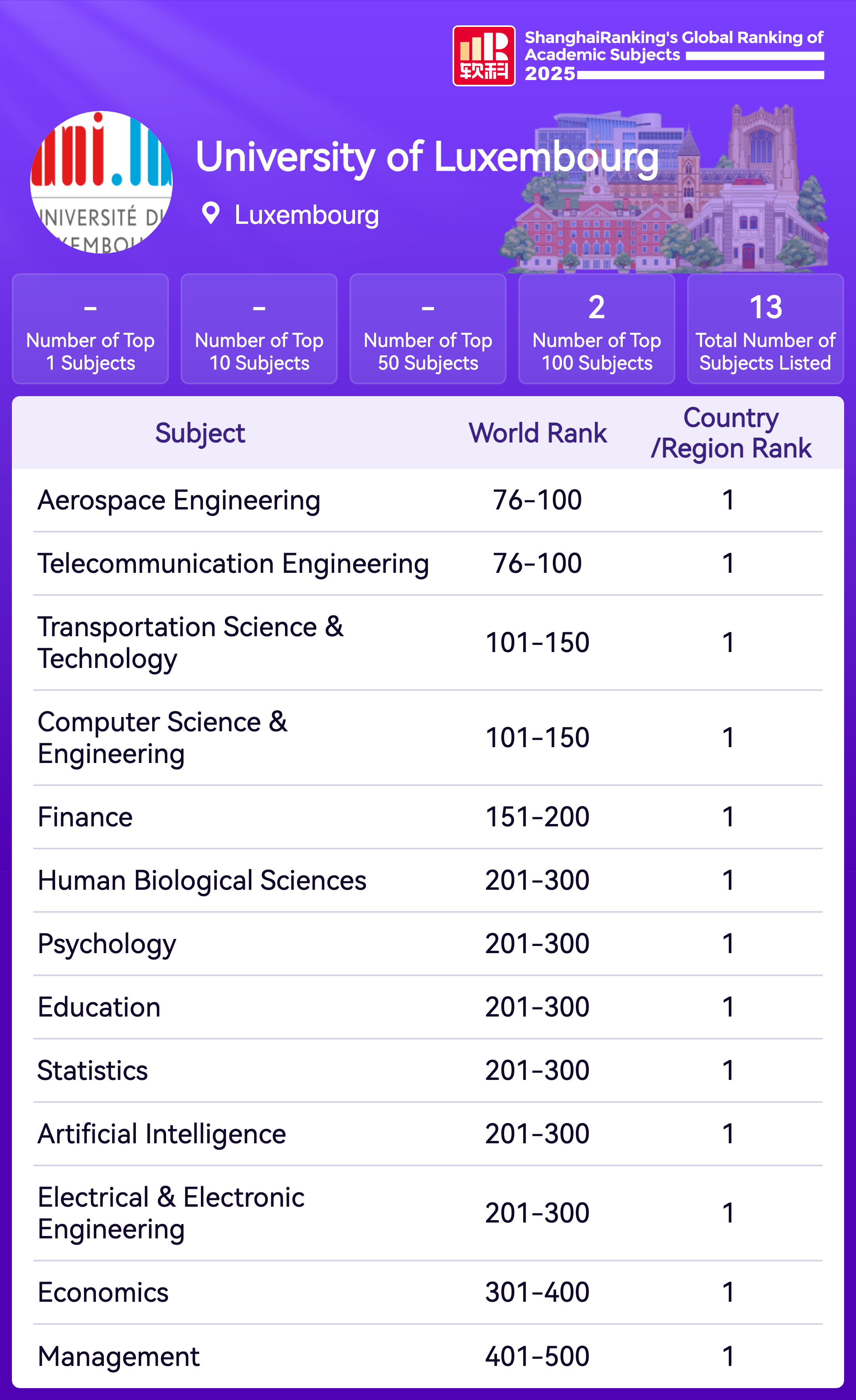This screenshot has height=1400, width=856.
Task: Click the Subject column header
Action: tap(200, 433)
